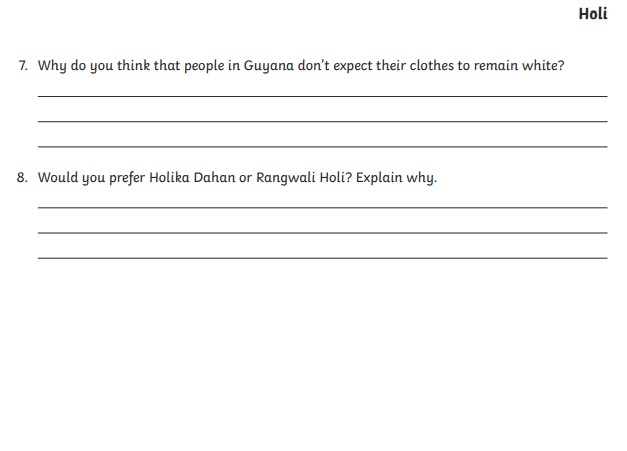Click the second answer line under question 8
627x451 pixels.
pyautogui.click(x=322, y=233)
